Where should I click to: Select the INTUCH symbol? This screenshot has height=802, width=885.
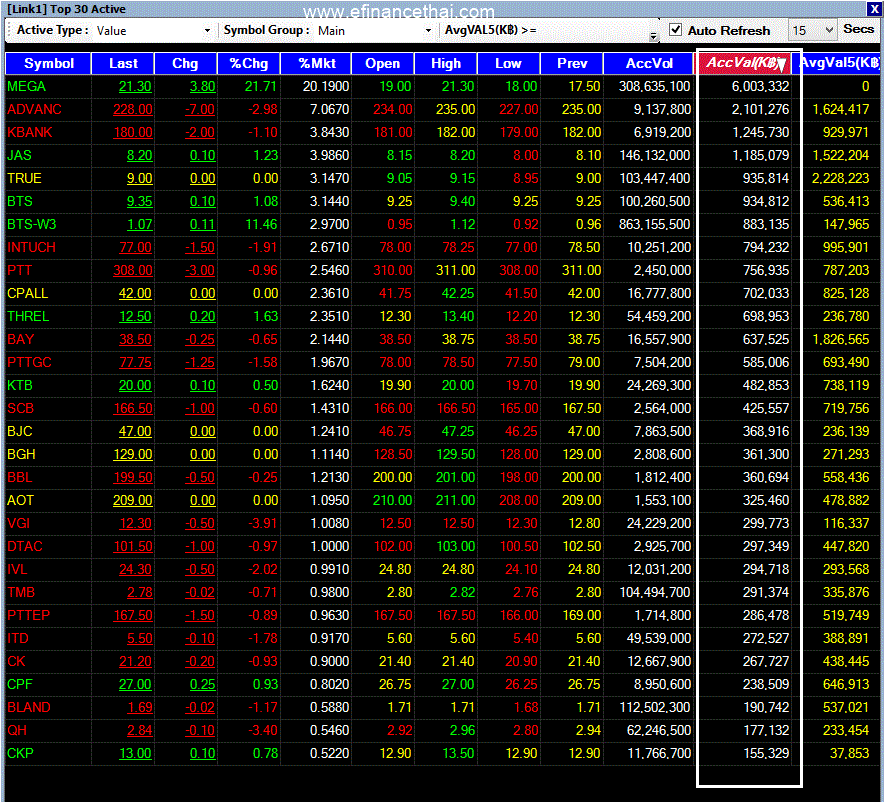(31, 247)
